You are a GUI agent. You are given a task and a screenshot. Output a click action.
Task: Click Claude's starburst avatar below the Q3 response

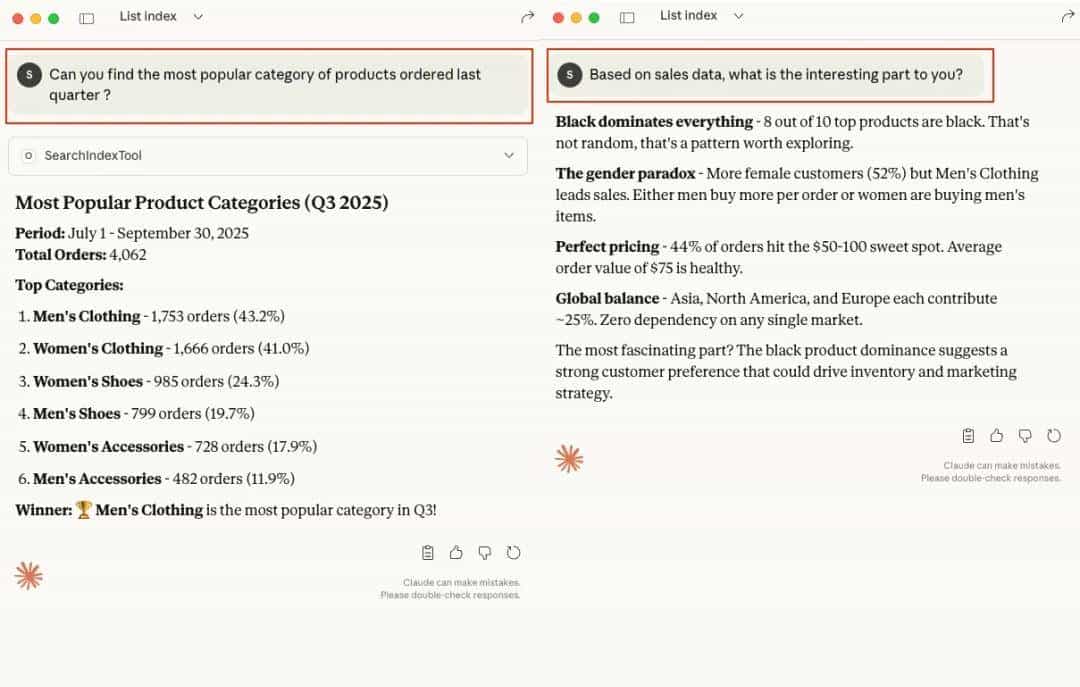tap(28, 575)
